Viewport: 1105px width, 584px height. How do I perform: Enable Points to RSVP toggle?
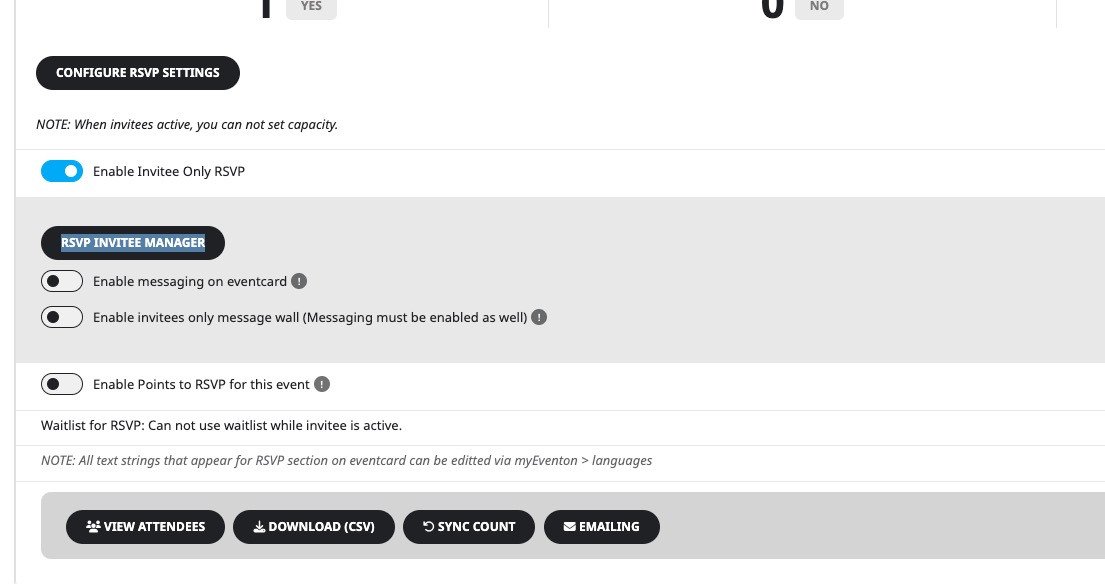(x=62, y=384)
